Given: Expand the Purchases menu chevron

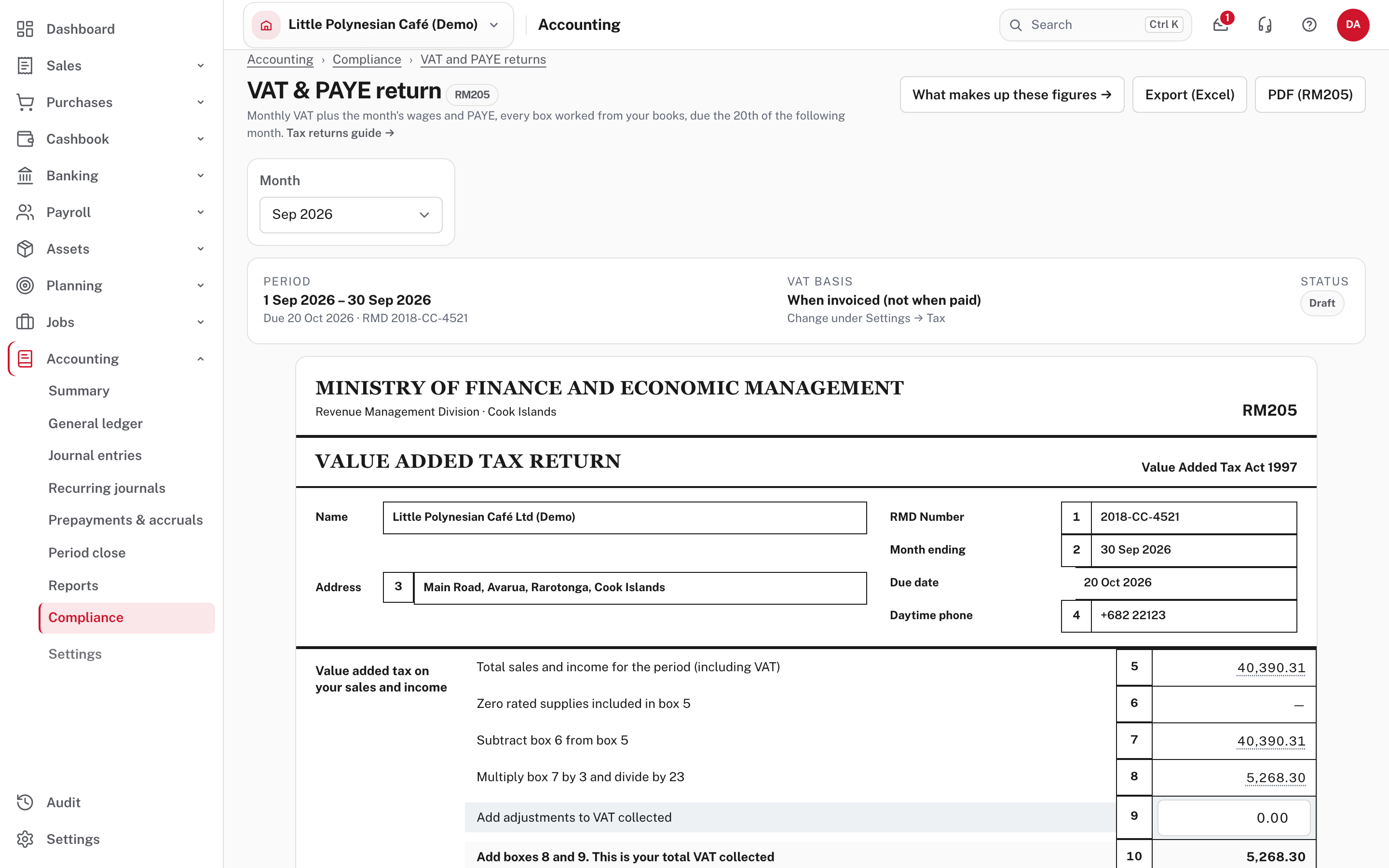Looking at the screenshot, I should [200, 102].
